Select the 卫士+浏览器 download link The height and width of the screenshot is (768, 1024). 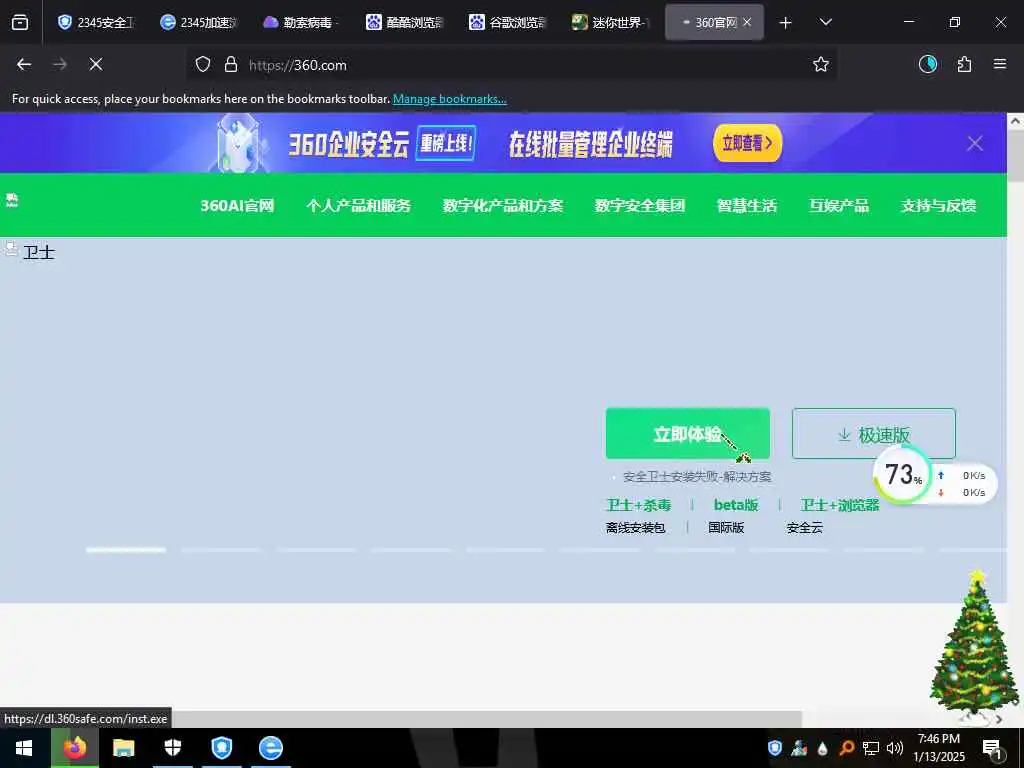coord(840,505)
